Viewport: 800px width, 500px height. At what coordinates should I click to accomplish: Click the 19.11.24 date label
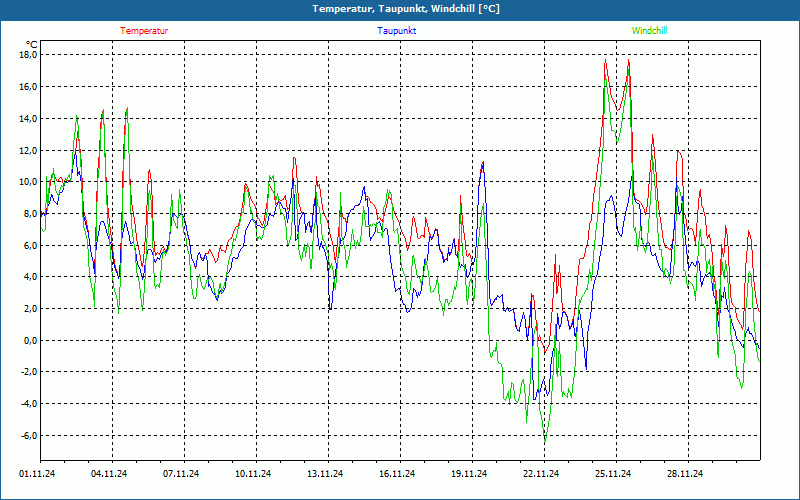tap(469, 474)
